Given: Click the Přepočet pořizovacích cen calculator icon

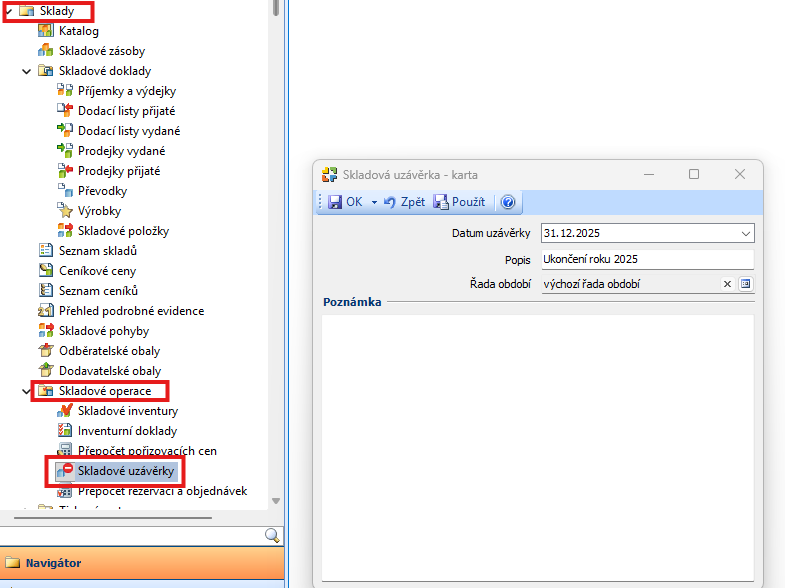Looking at the screenshot, I should [x=65, y=451].
